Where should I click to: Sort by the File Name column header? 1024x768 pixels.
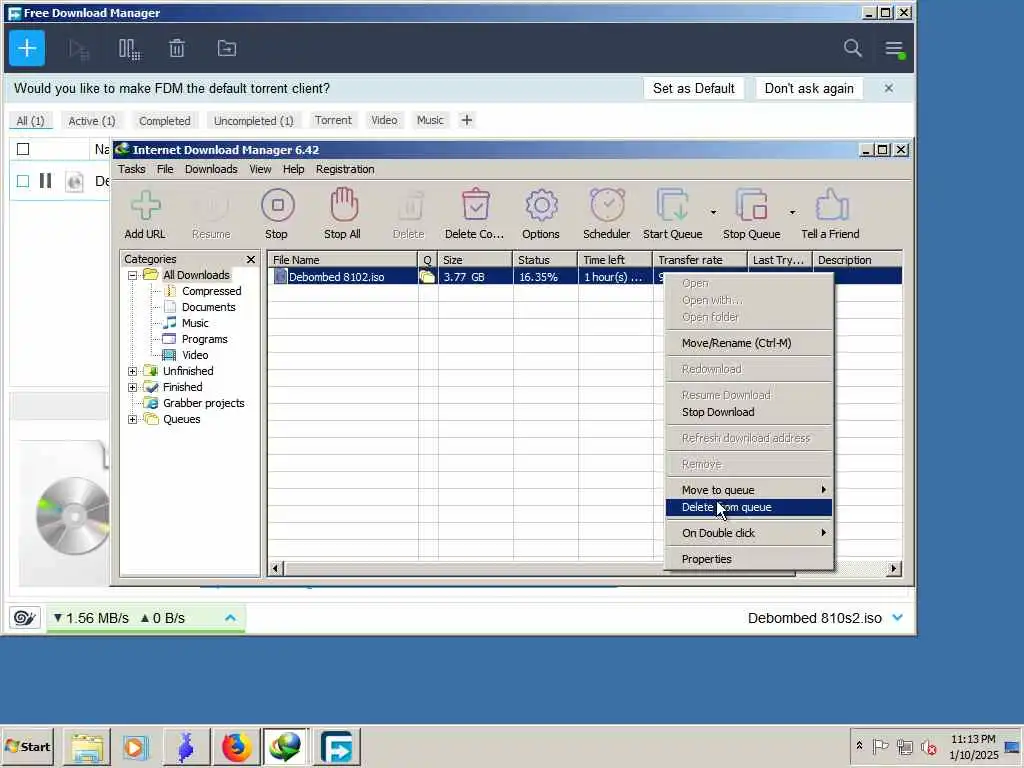pyautogui.click(x=343, y=260)
